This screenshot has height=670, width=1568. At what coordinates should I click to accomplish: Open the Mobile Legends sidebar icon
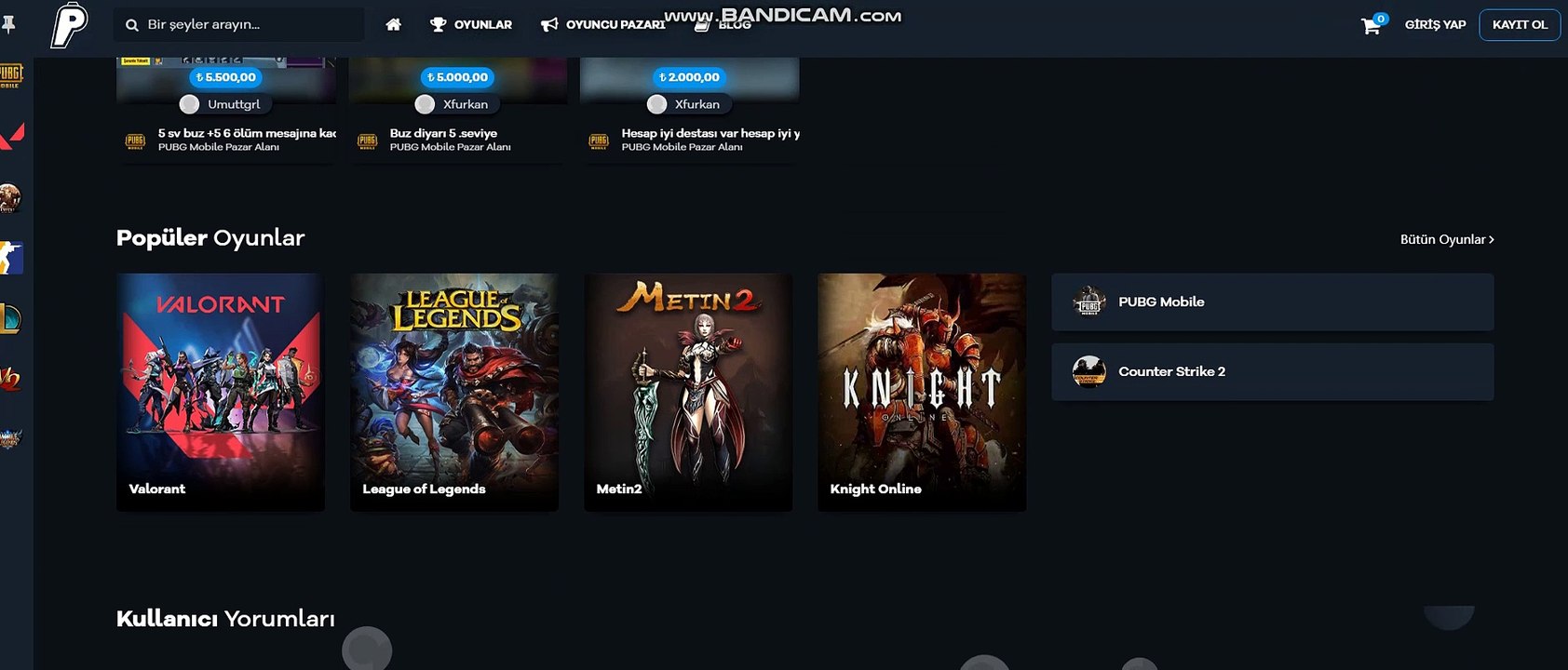tap(10, 438)
